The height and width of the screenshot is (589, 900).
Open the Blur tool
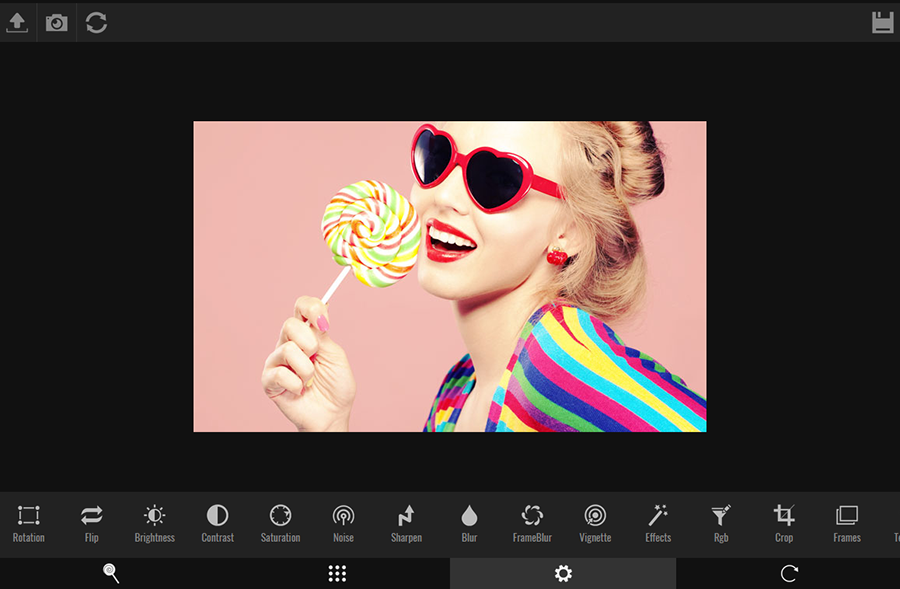pos(469,520)
